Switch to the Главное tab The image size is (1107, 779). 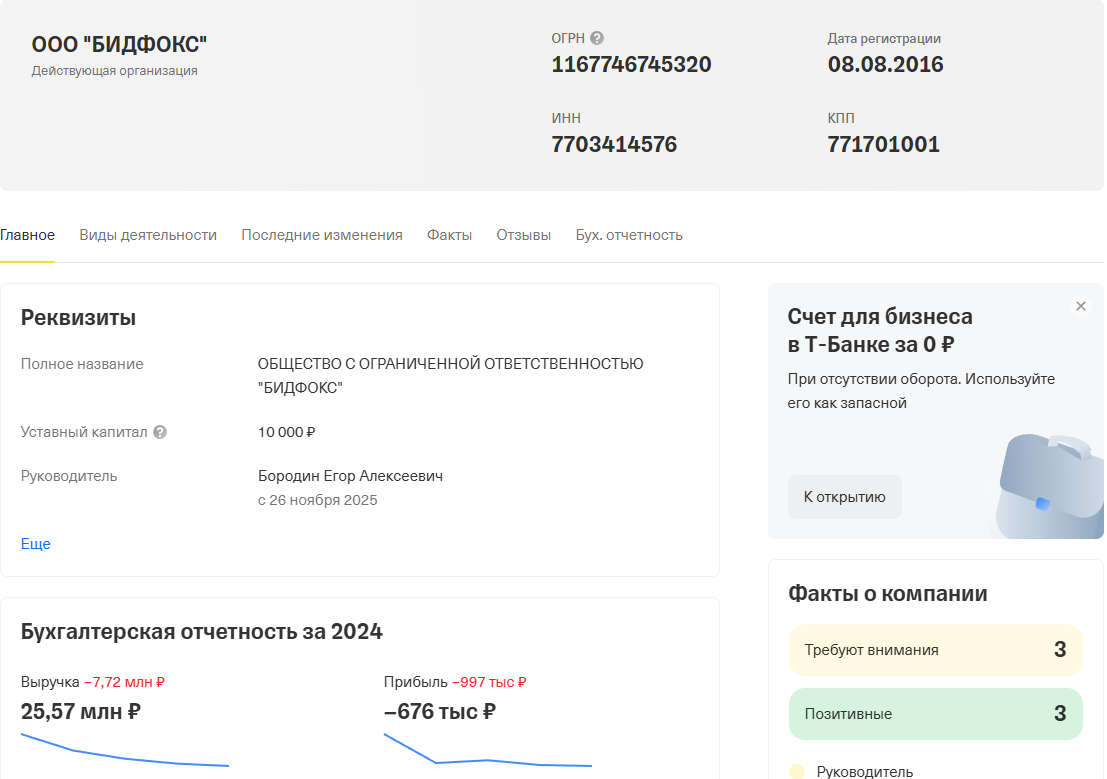coord(27,235)
